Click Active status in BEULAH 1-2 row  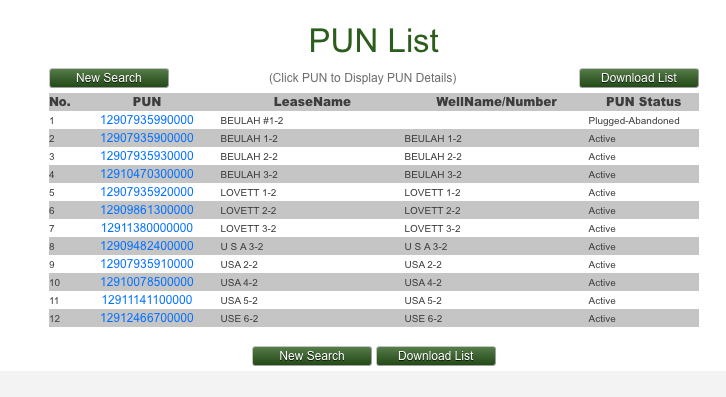coord(602,139)
